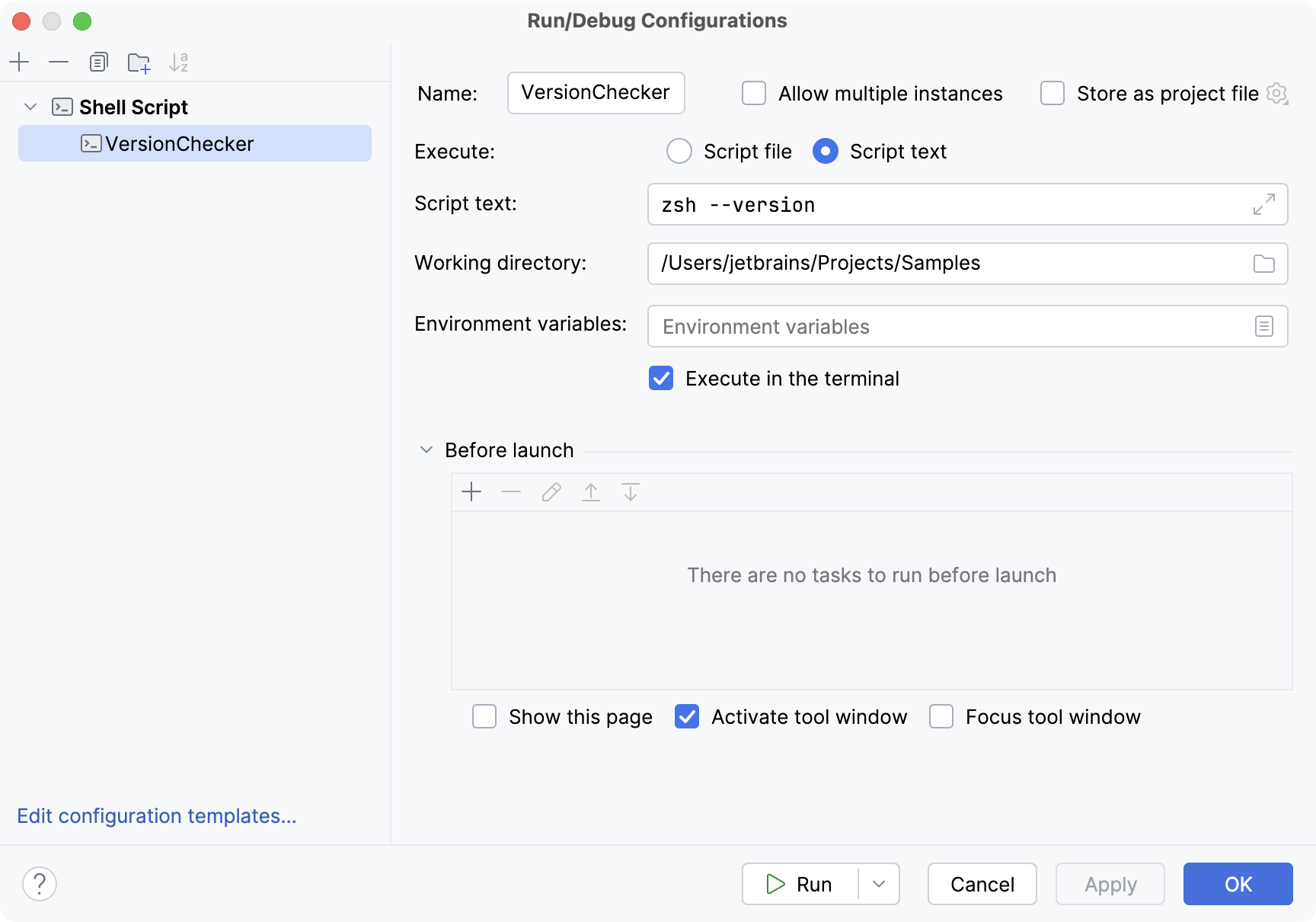The height and width of the screenshot is (922, 1316).
Task: Open the help question mark
Action: tap(40, 884)
